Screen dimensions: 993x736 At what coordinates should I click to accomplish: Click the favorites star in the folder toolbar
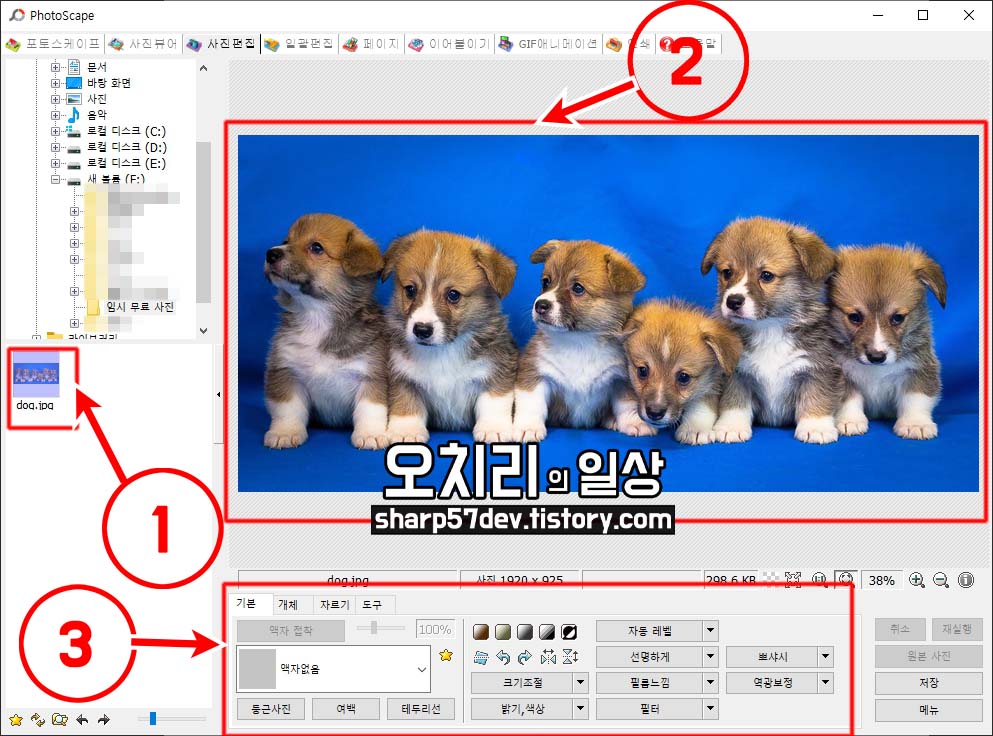[16, 720]
